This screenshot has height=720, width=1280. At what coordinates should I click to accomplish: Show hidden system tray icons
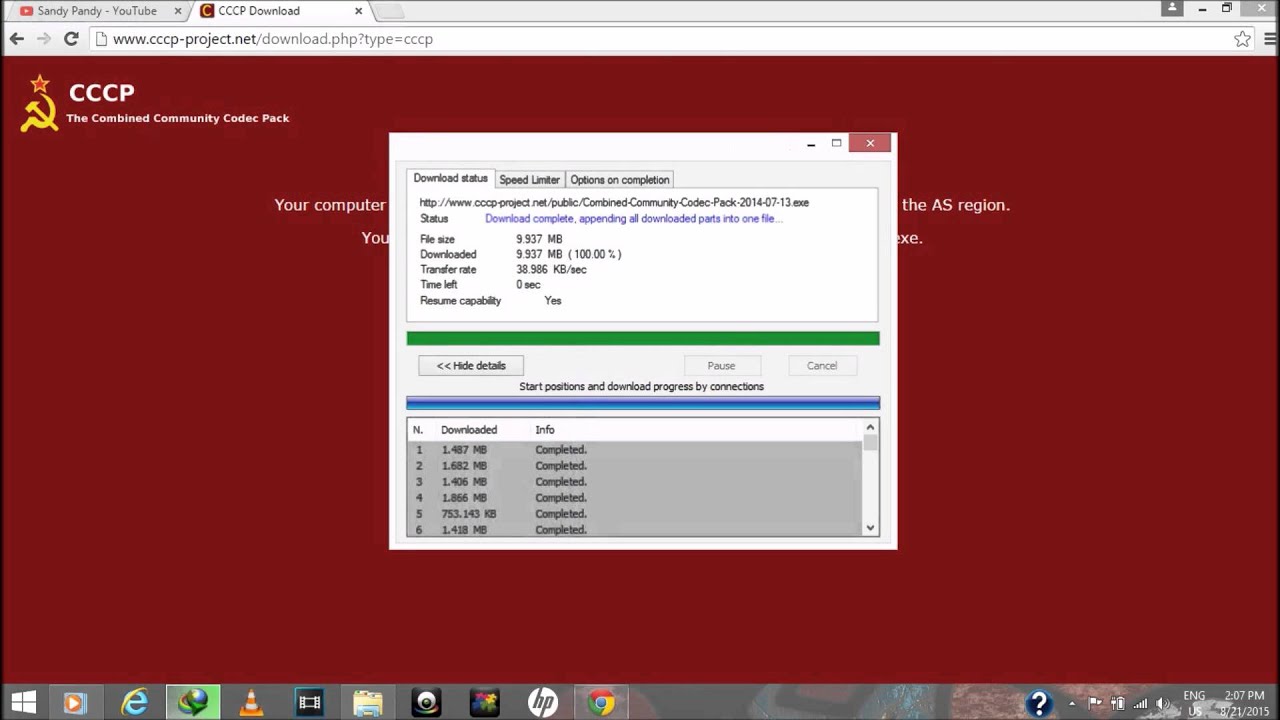(1072, 703)
